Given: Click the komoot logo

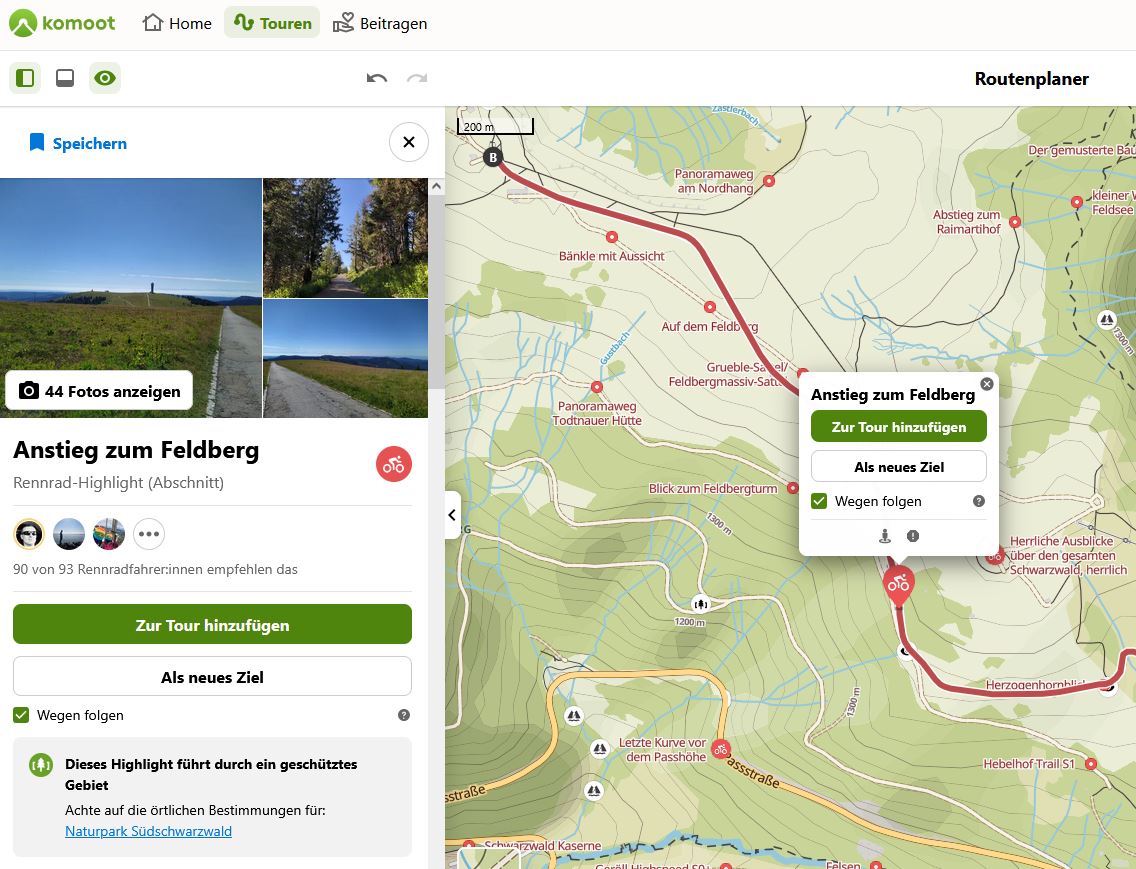Looking at the screenshot, I should tap(63, 23).
